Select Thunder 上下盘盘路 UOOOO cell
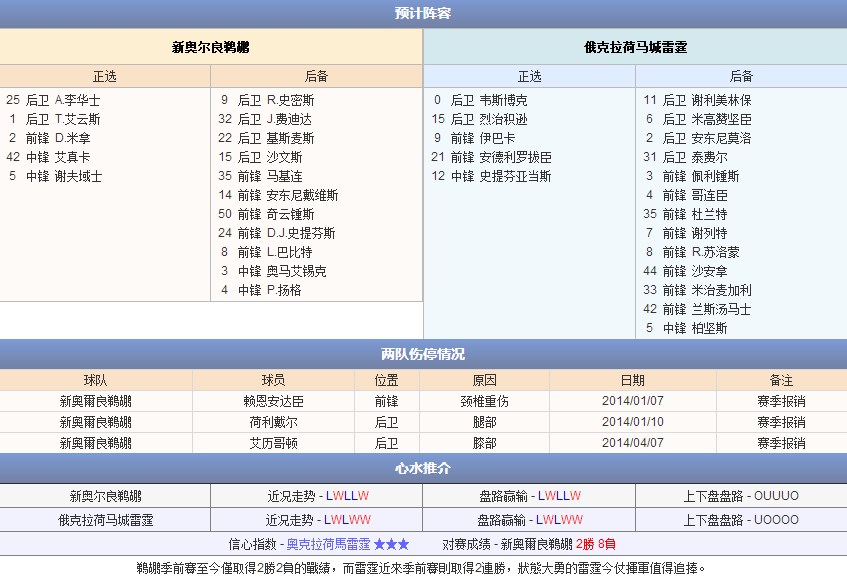 tap(741, 520)
